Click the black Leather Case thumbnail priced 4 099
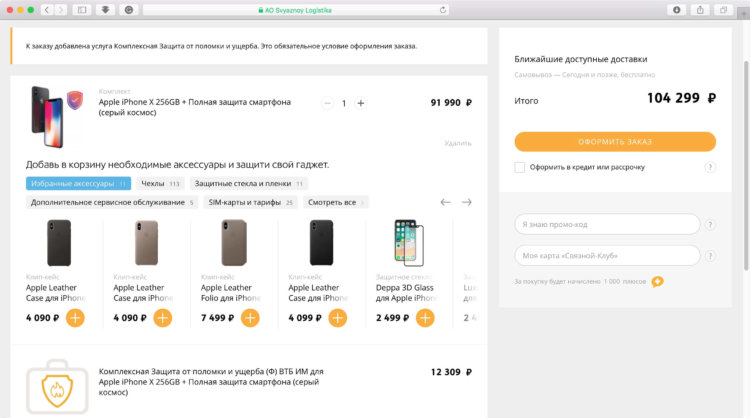 321,242
